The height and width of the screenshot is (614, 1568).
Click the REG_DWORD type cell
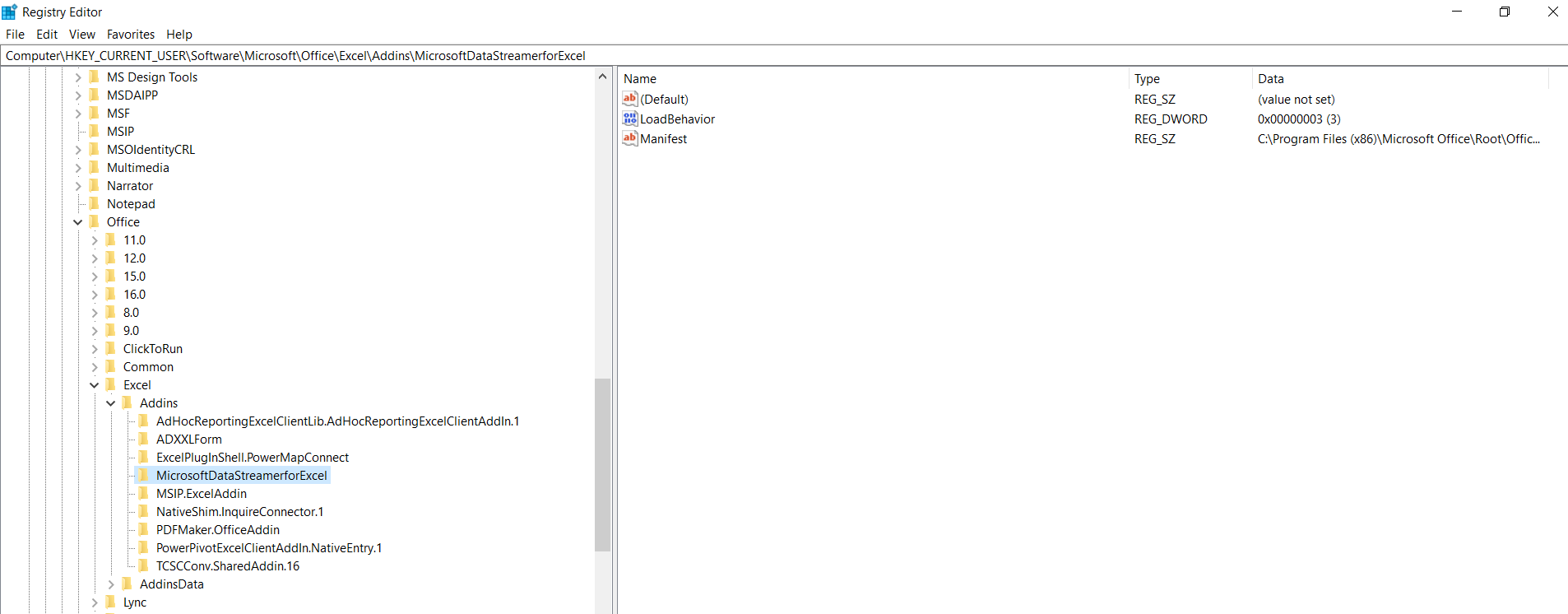pyautogui.click(x=1171, y=119)
